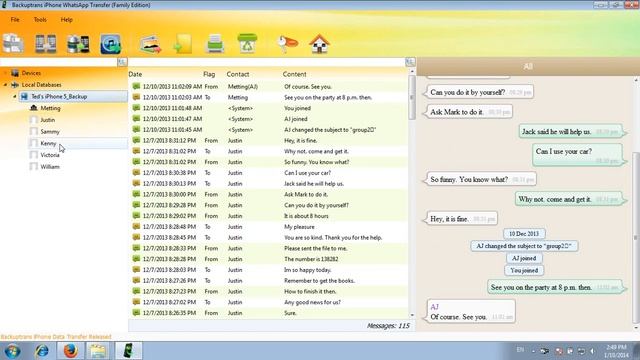Click the export photos/attachments icon
The height and width of the screenshot is (360, 640).
point(151,44)
